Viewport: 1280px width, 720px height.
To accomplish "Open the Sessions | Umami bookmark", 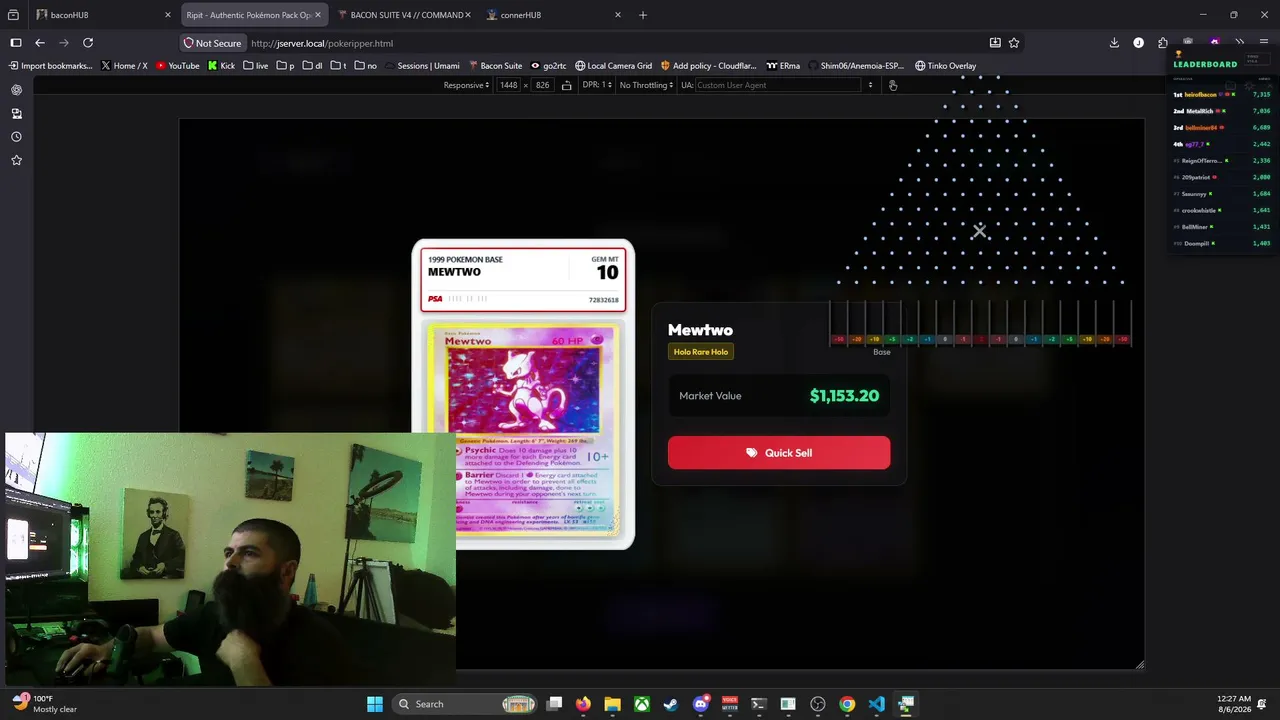I will 421,66.
